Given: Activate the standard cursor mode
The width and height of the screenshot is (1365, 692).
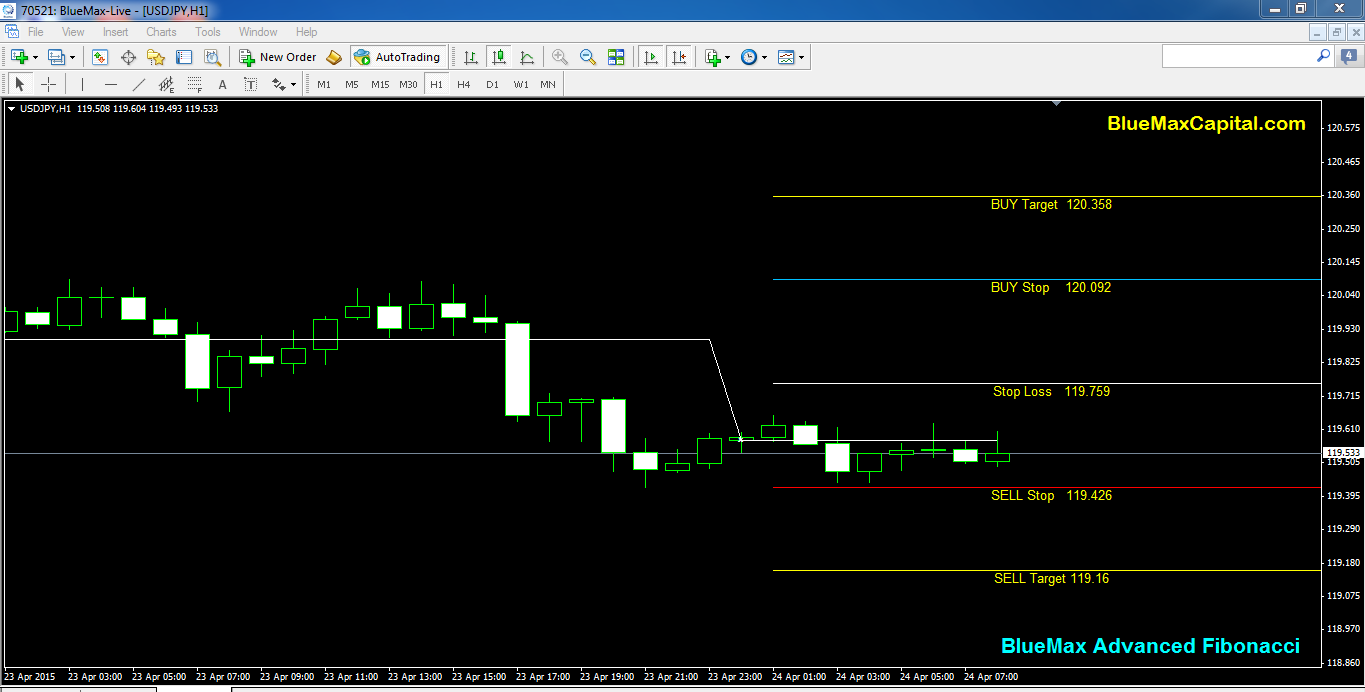Looking at the screenshot, I should click(20, 84).
